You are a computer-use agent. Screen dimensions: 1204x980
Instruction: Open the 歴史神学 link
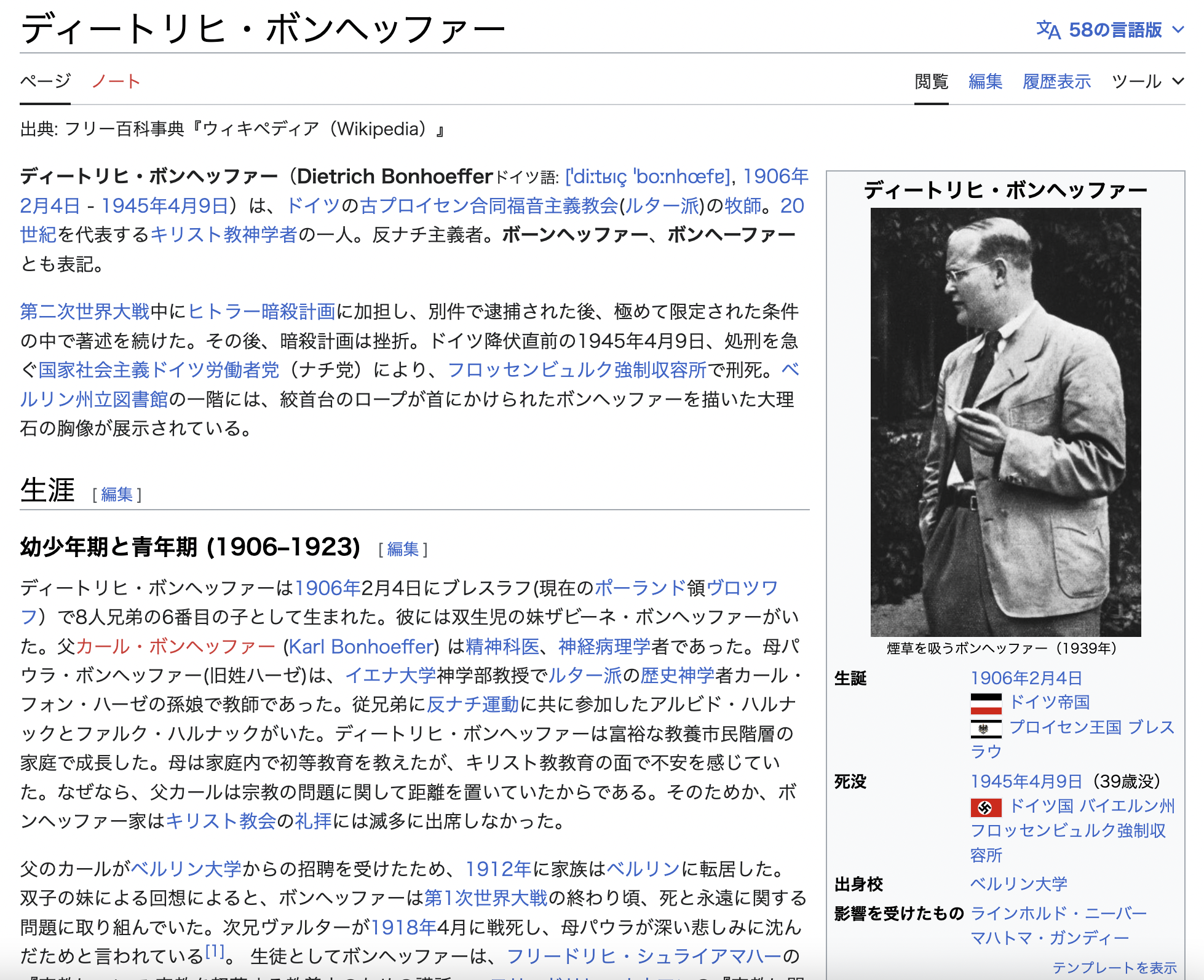[678, 676]
